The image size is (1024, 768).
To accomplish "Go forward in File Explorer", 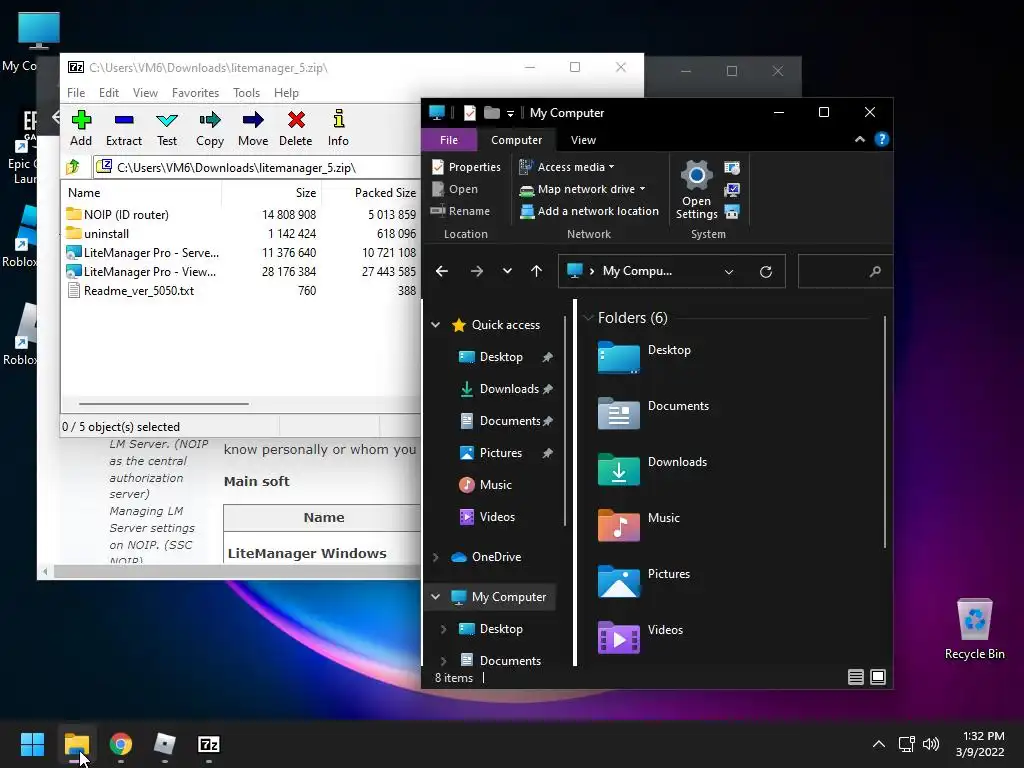I will click(477, 271).
